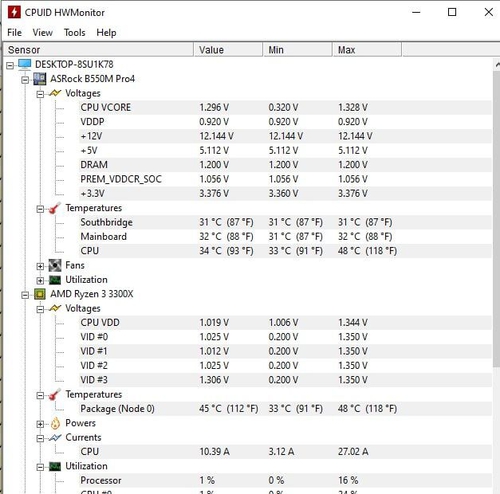Collapse the DESKTOP-8SU1K78 root node
Viewport: 500px width, 494px height.
click(x=10, y=65)
